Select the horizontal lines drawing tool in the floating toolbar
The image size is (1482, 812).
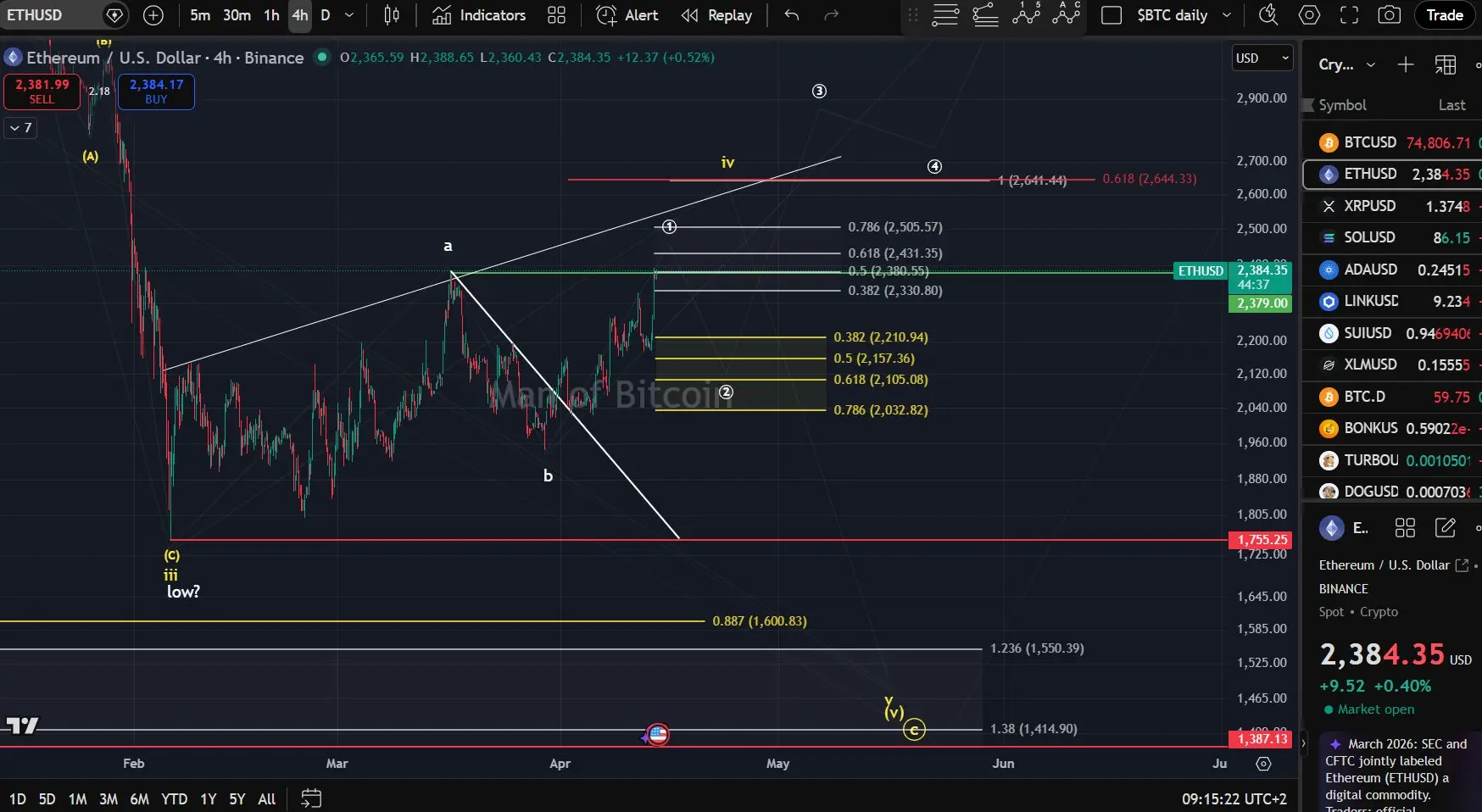click(945, 15)
